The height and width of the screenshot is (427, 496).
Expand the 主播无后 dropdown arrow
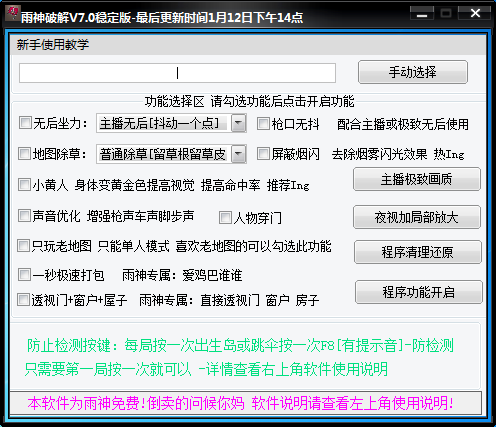click(239, 123)
